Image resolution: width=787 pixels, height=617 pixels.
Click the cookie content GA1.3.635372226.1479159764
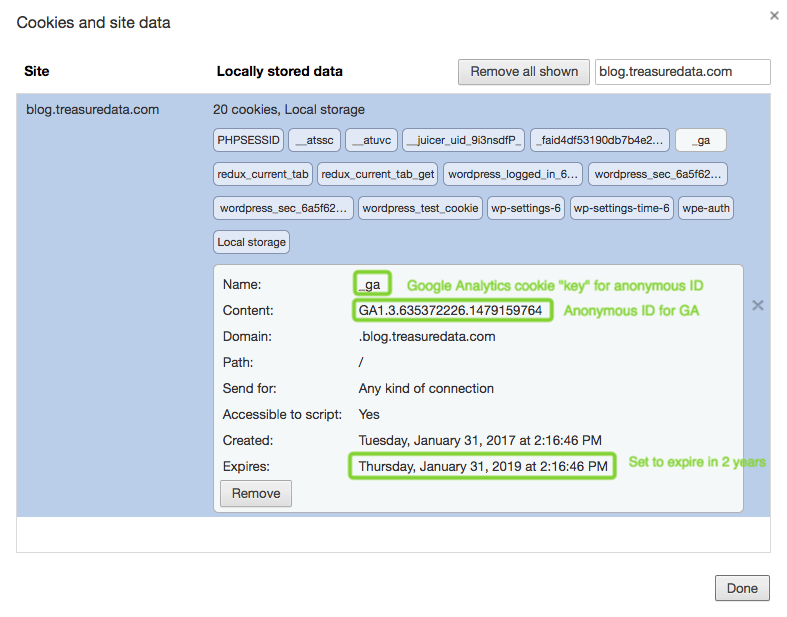[x=450, y=310]
